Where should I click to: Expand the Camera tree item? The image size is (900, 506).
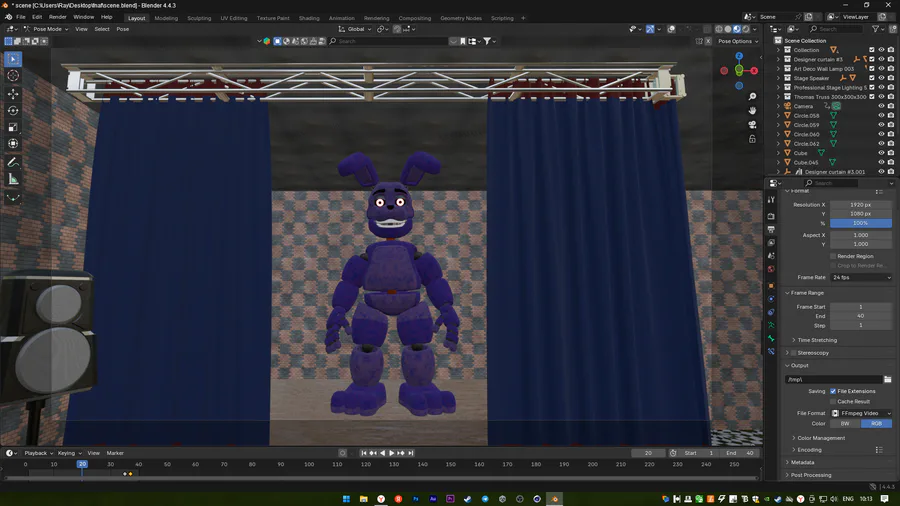778,106
